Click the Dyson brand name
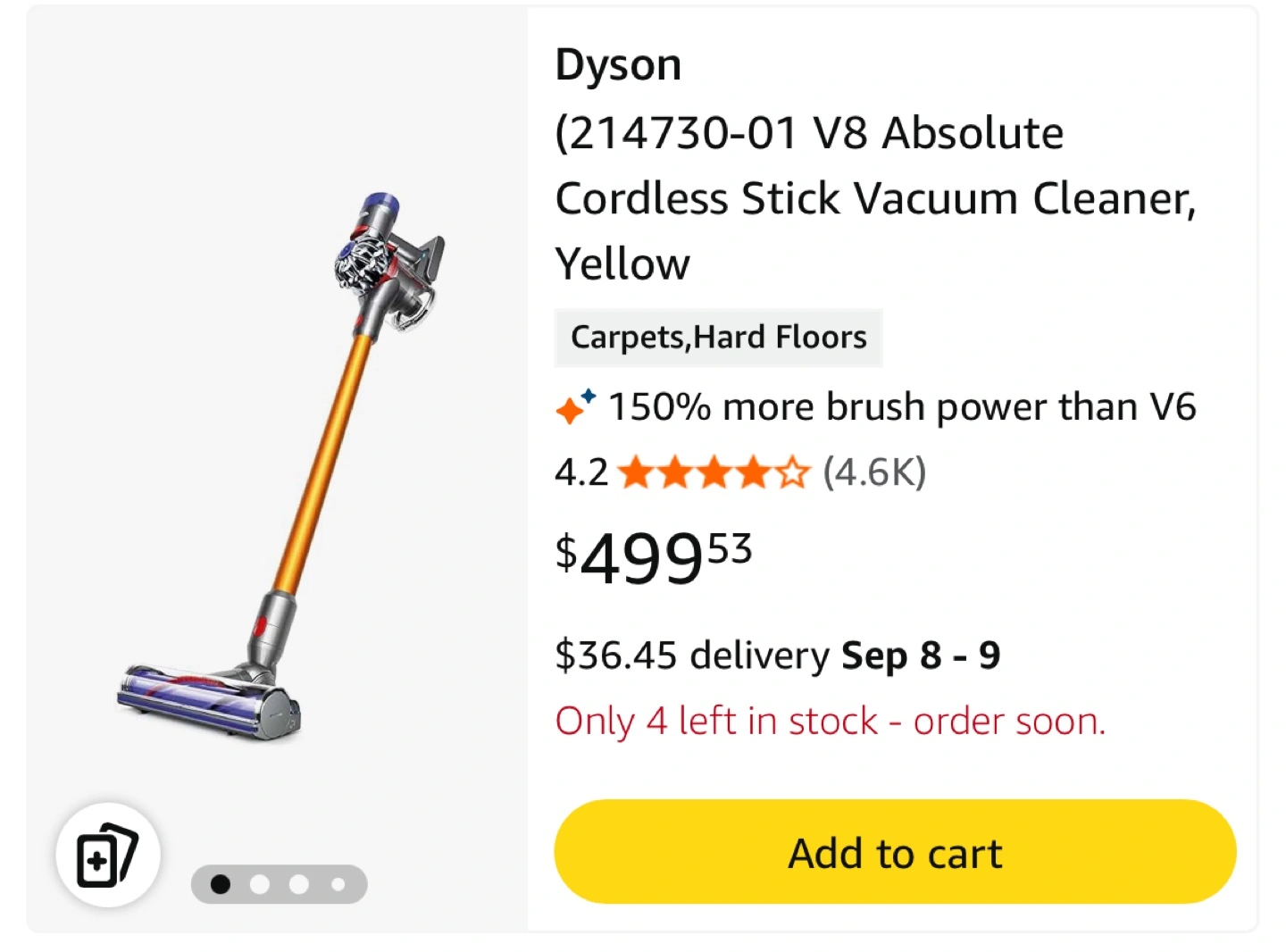 (618, 65)
